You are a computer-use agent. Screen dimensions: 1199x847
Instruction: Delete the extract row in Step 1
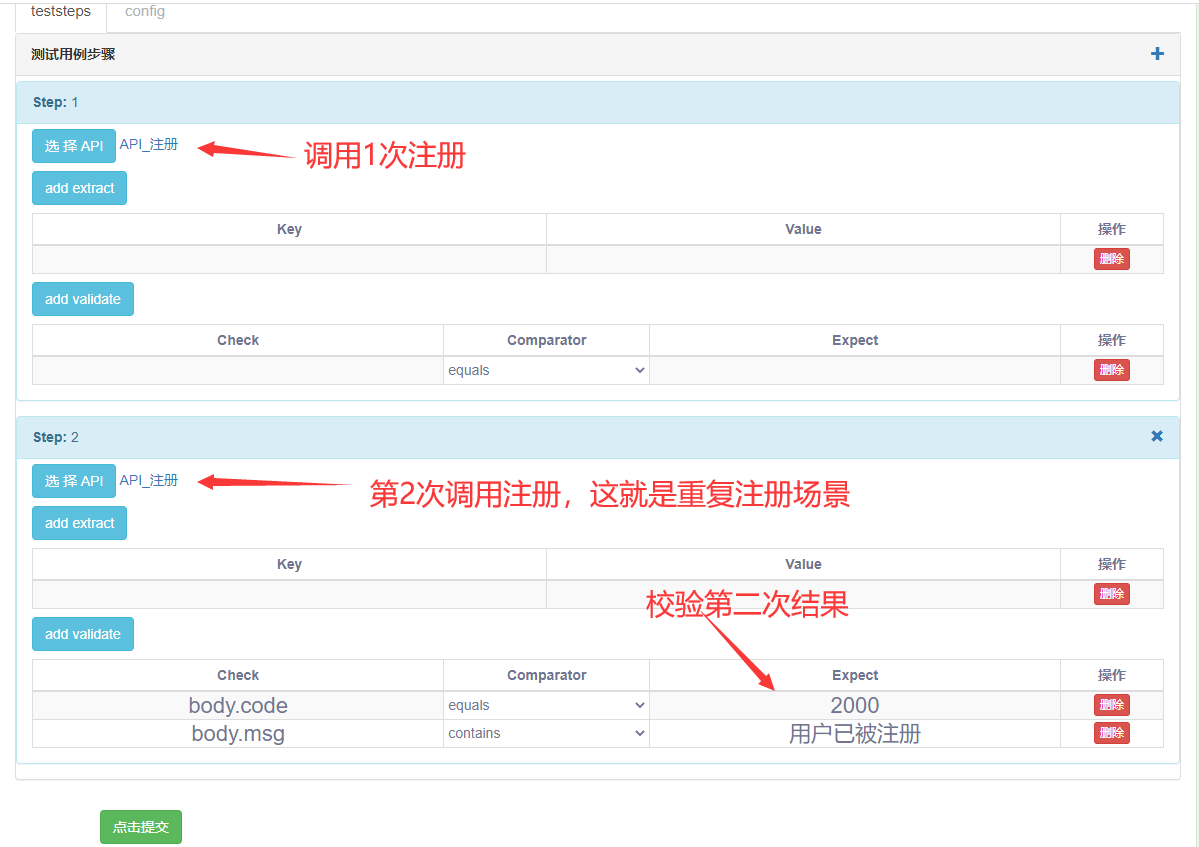click(1111, 259)
